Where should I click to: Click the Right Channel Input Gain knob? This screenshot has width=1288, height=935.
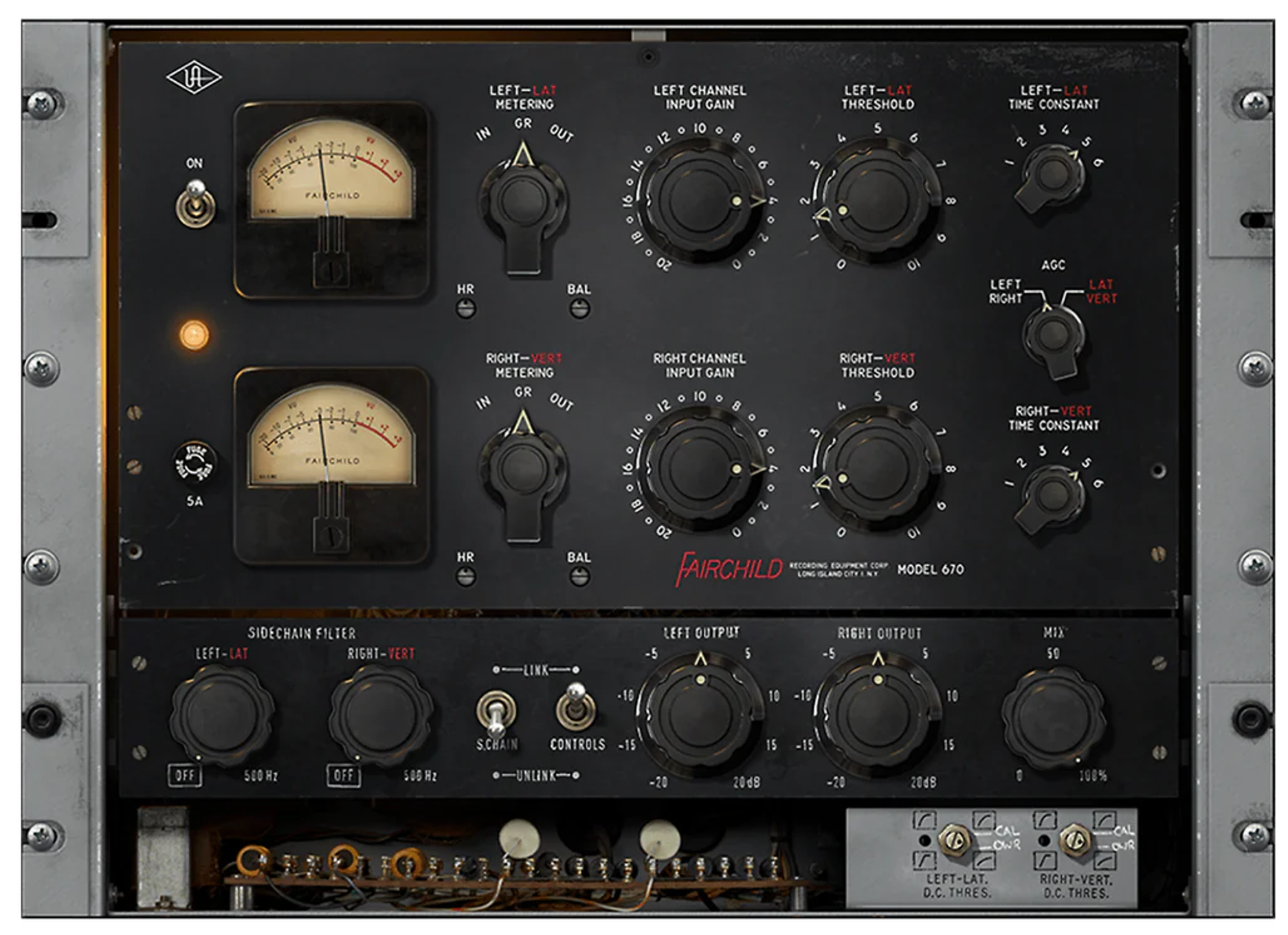click(699, 467)
